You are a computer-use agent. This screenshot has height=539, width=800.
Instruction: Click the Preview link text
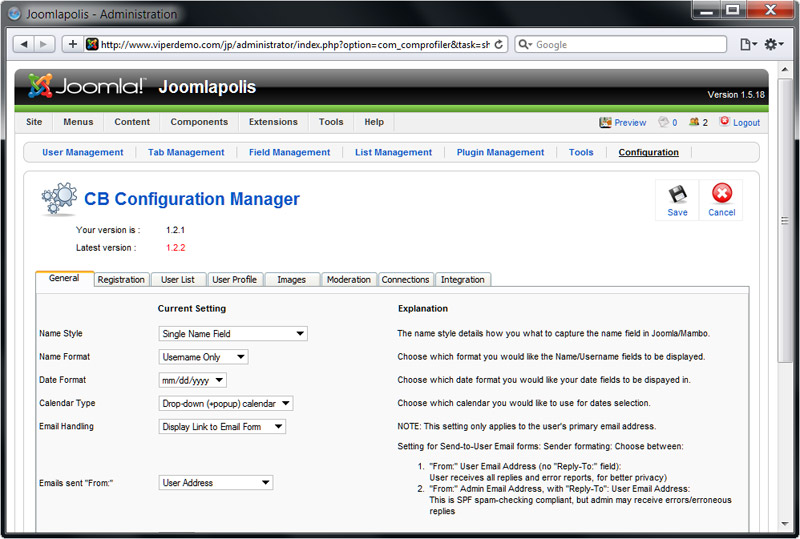630,122
